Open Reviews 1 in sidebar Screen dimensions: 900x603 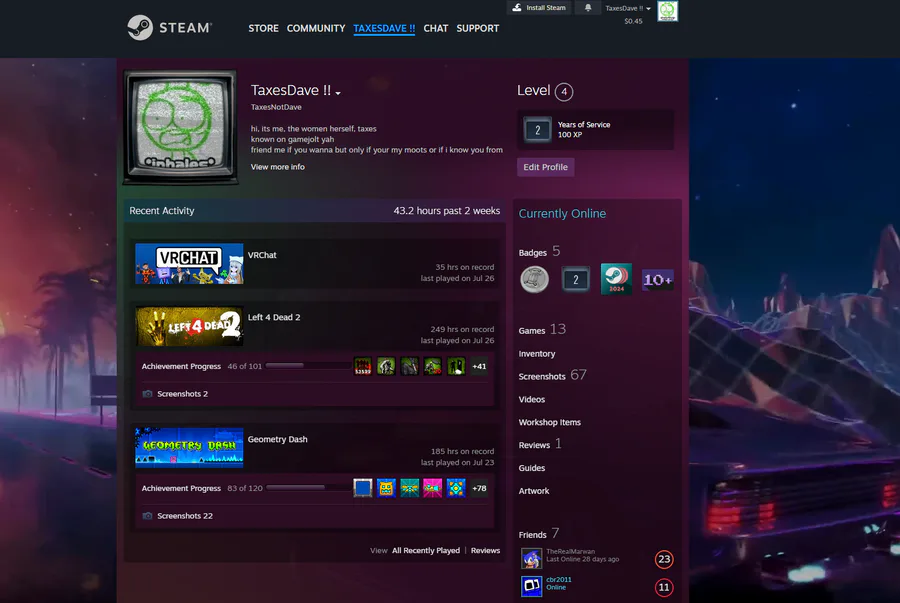(540, 445)
